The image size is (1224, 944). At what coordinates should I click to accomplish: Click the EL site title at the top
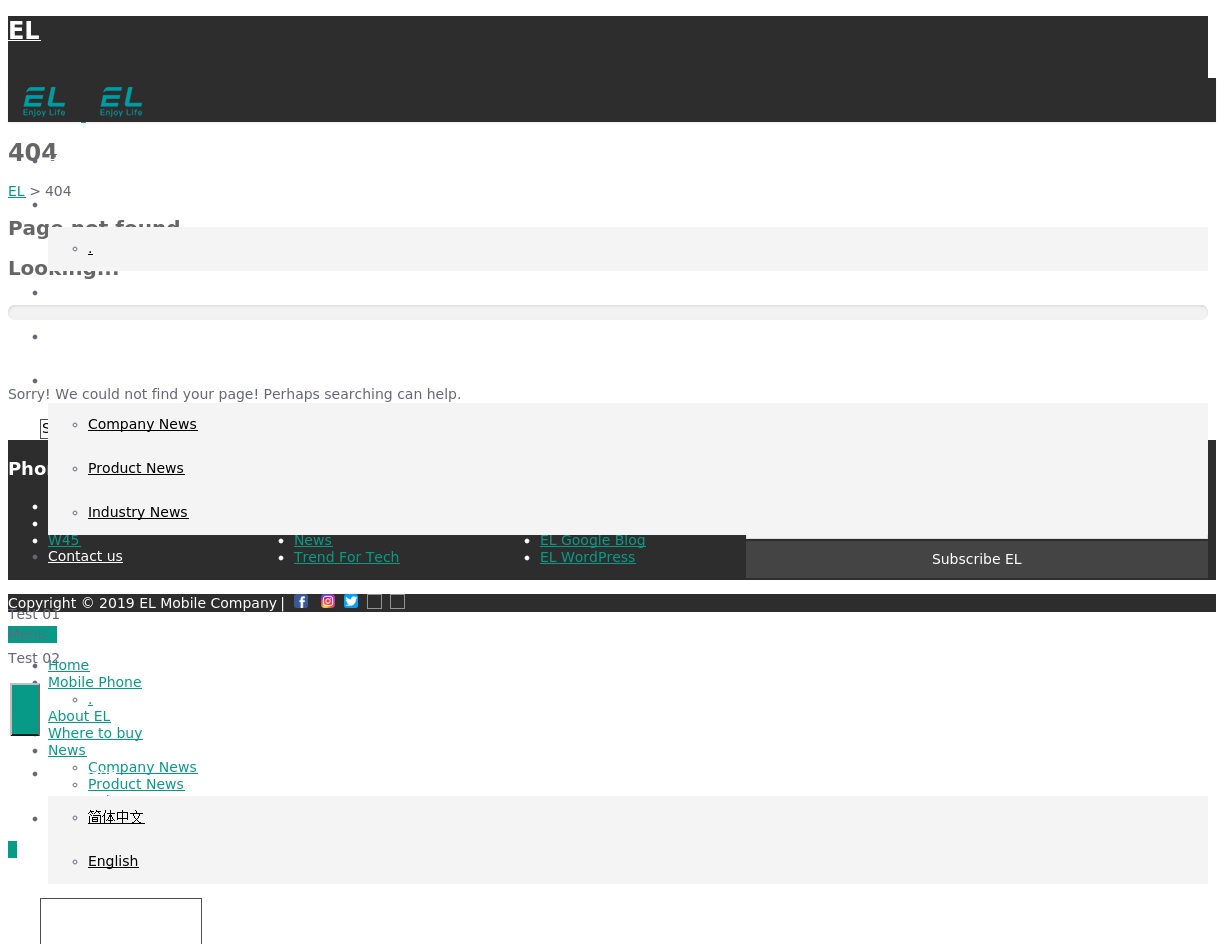[24, 31]
